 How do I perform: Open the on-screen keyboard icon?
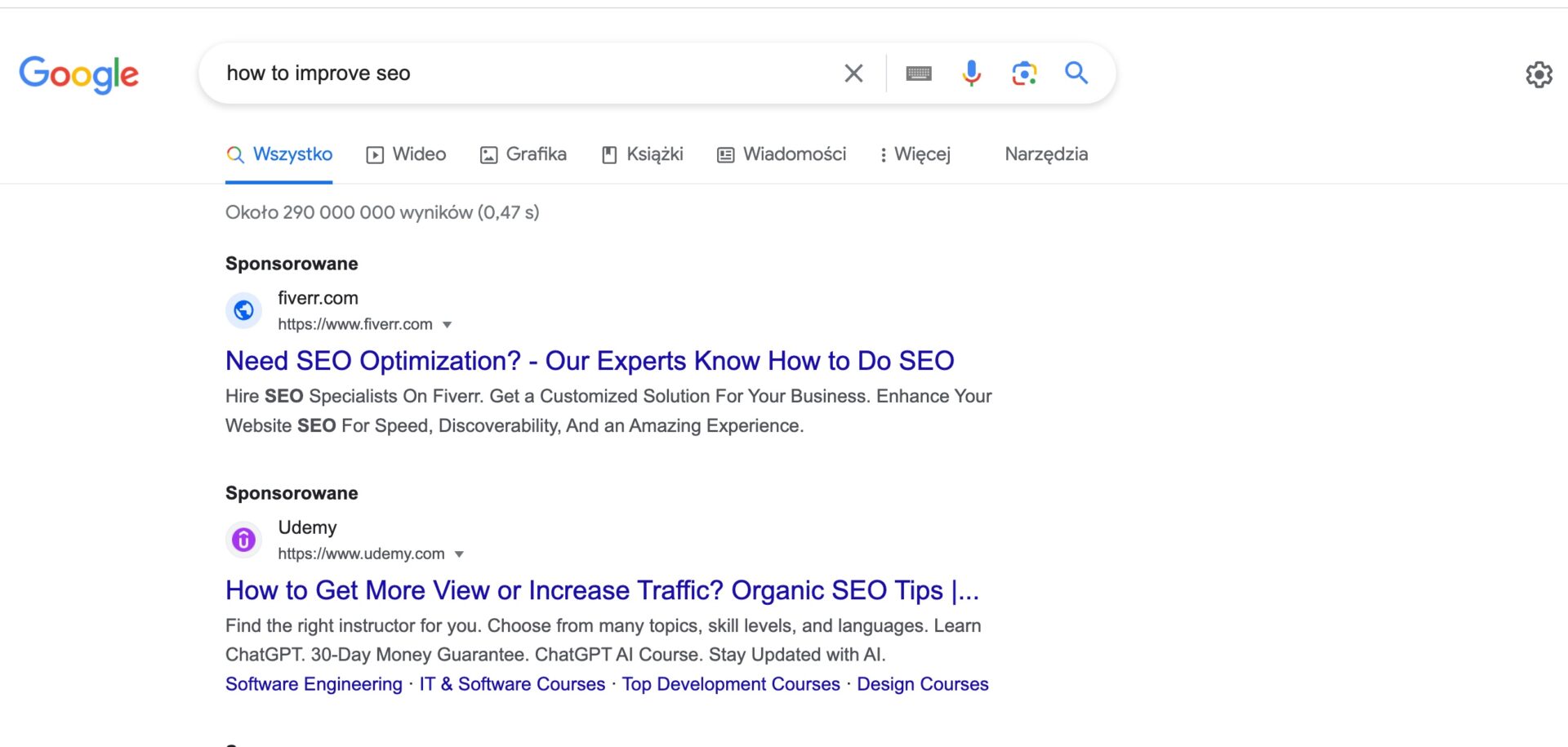(x=919, y=73)
